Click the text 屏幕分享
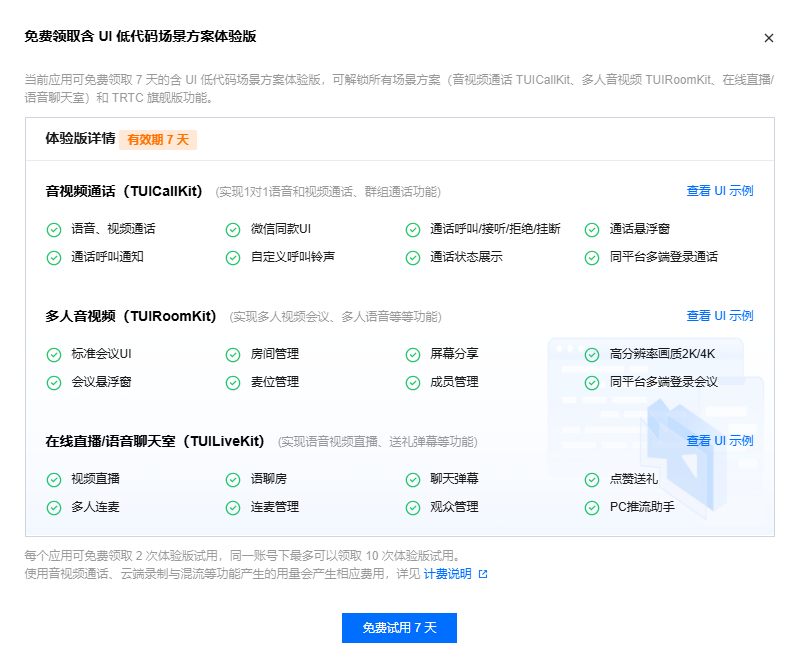Viewport: 800px width, 668px height. pyautogui.click(x=454, y=354)
